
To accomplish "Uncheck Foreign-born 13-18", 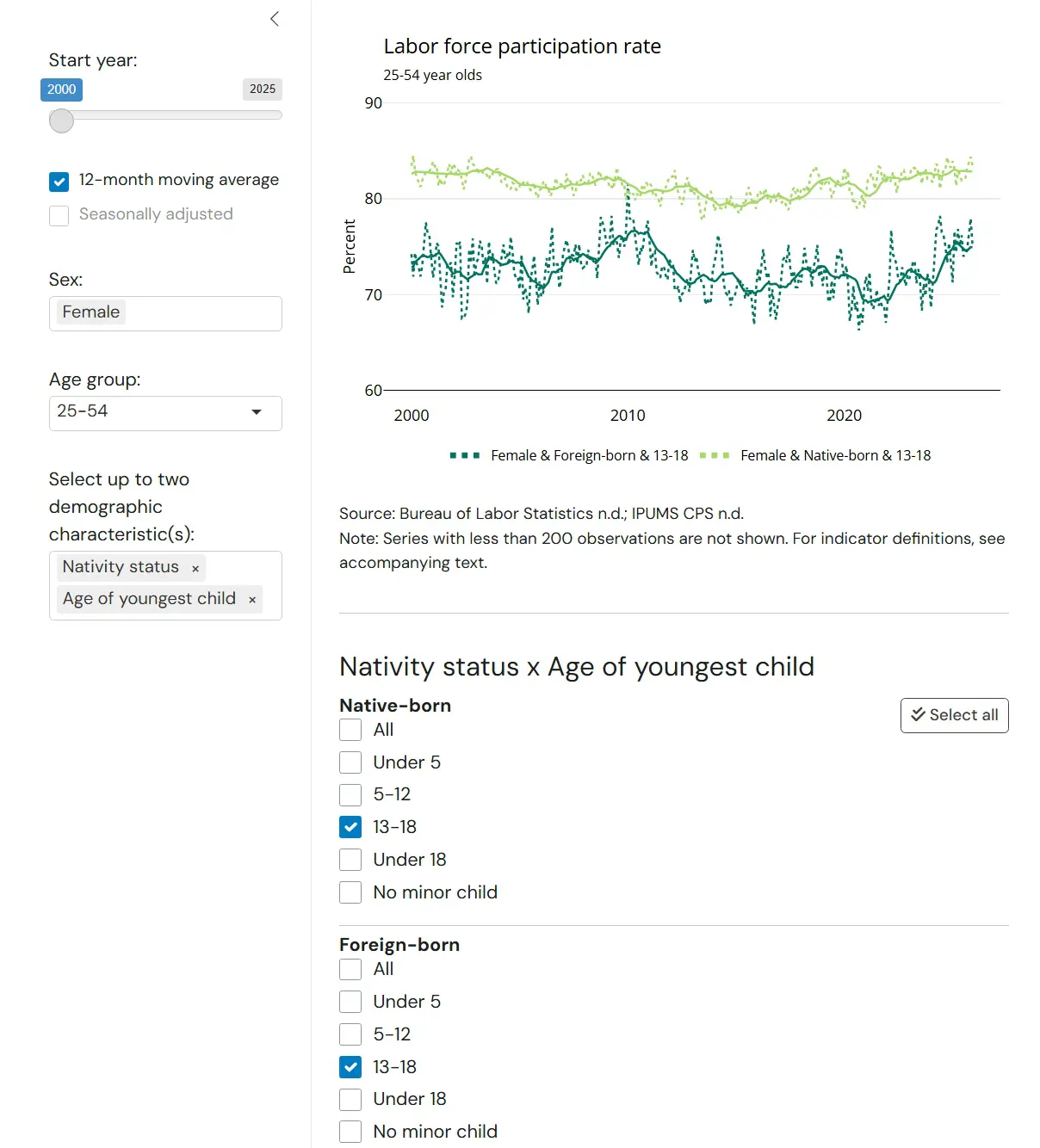I will (350, 1067).
